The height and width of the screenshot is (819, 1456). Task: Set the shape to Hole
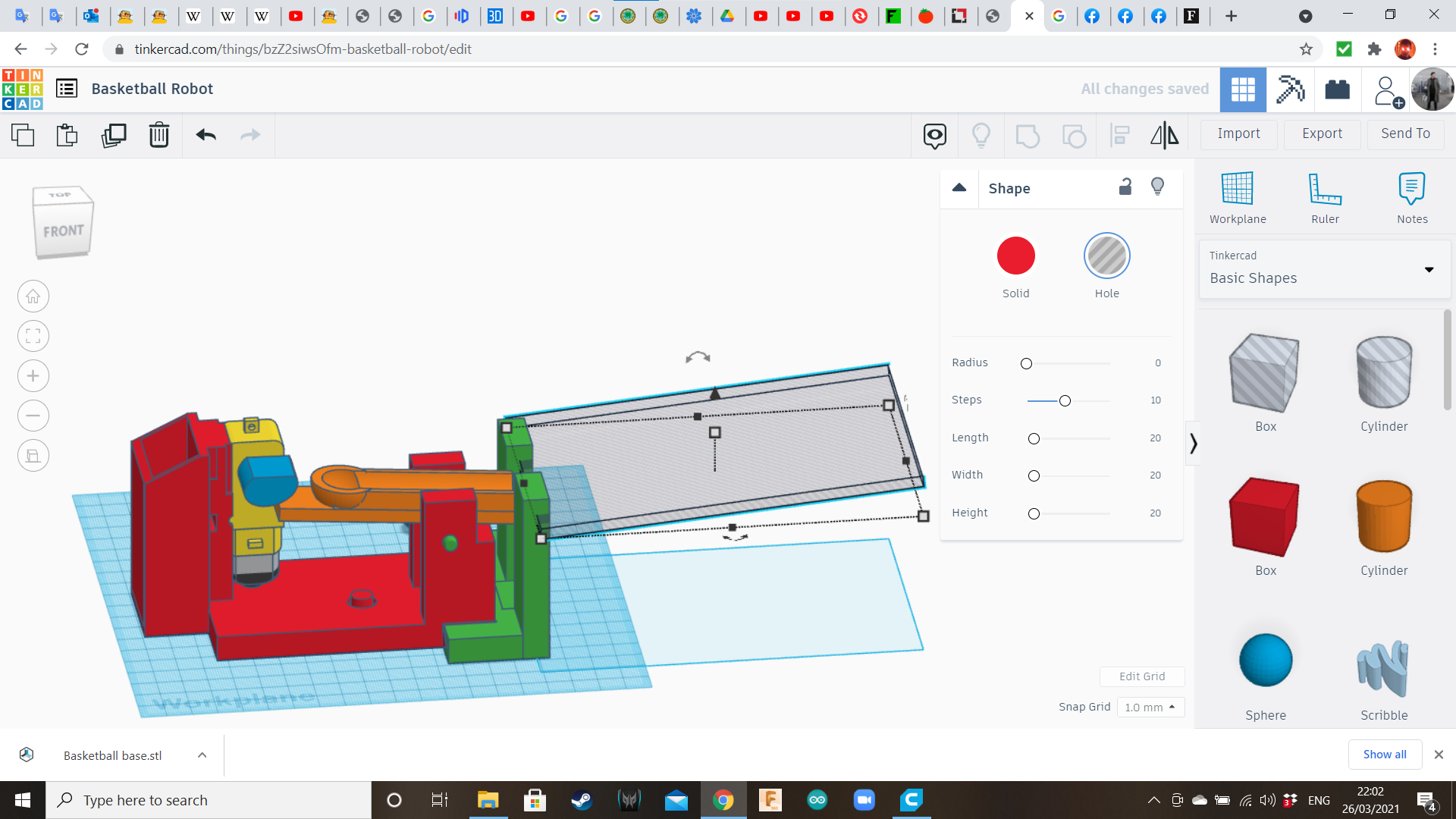[x=1106, y=256]
